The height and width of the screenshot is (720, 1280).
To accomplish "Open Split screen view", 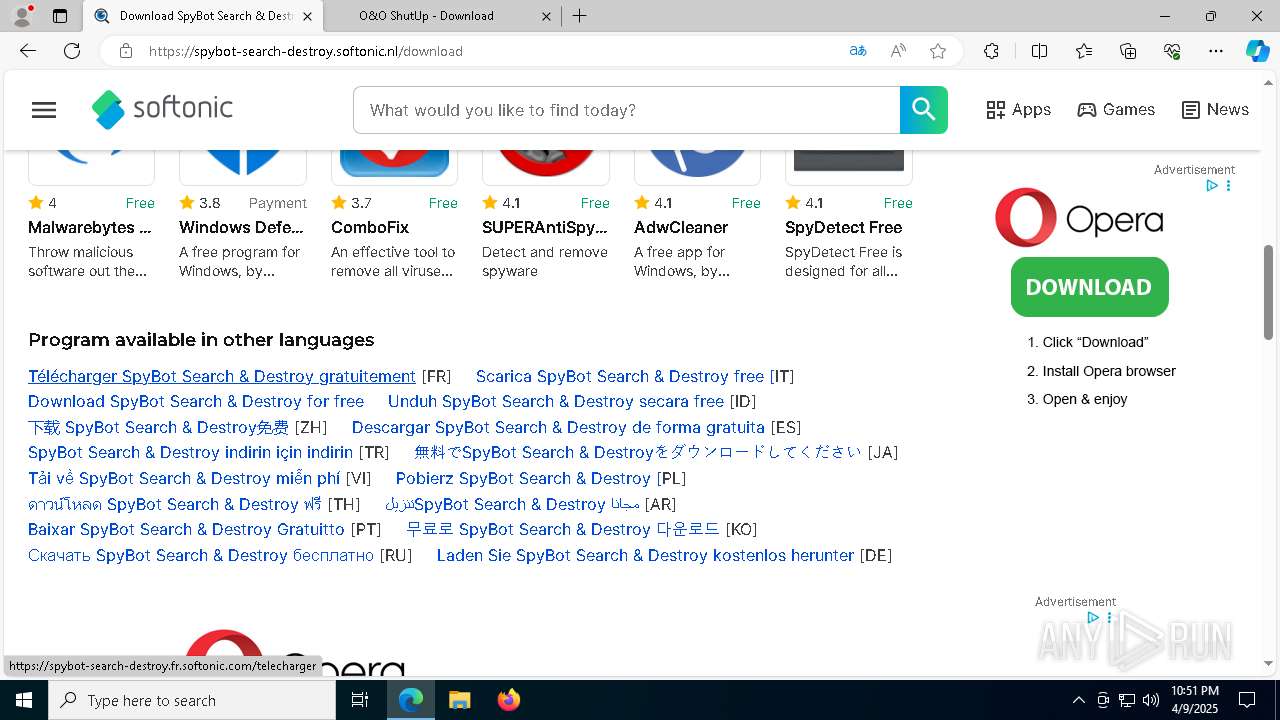I will click(x=1039, y=51).
